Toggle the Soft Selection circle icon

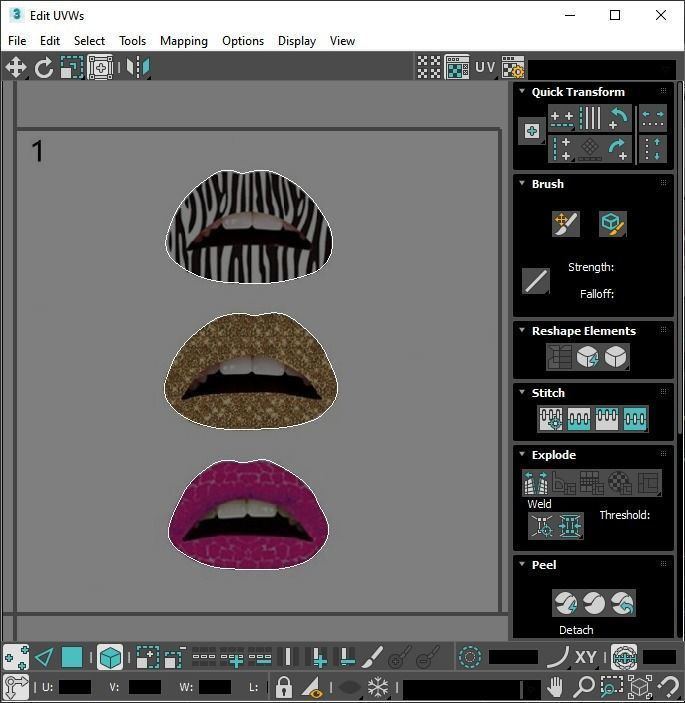[x=470, y=658]
